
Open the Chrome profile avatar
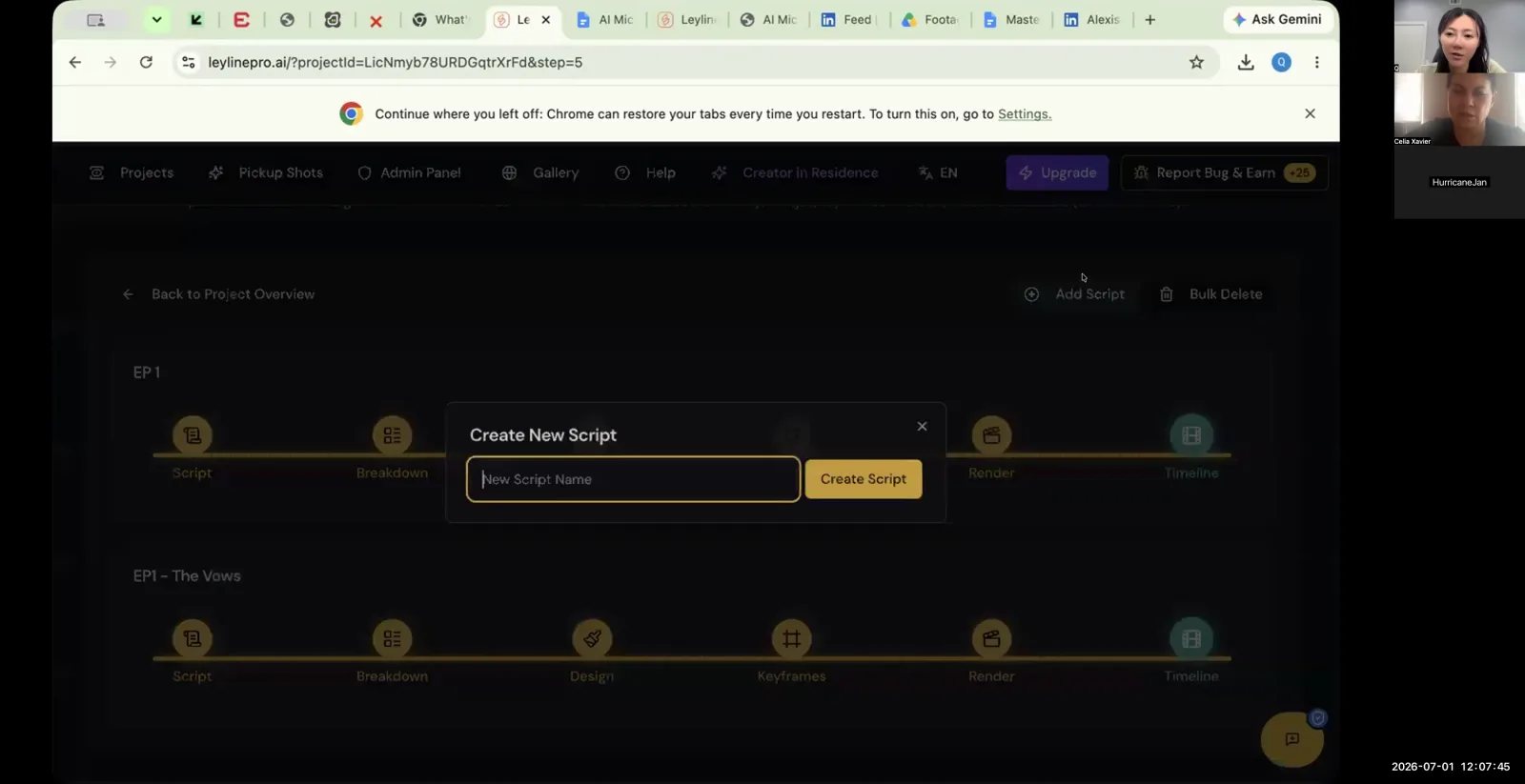1281,62
